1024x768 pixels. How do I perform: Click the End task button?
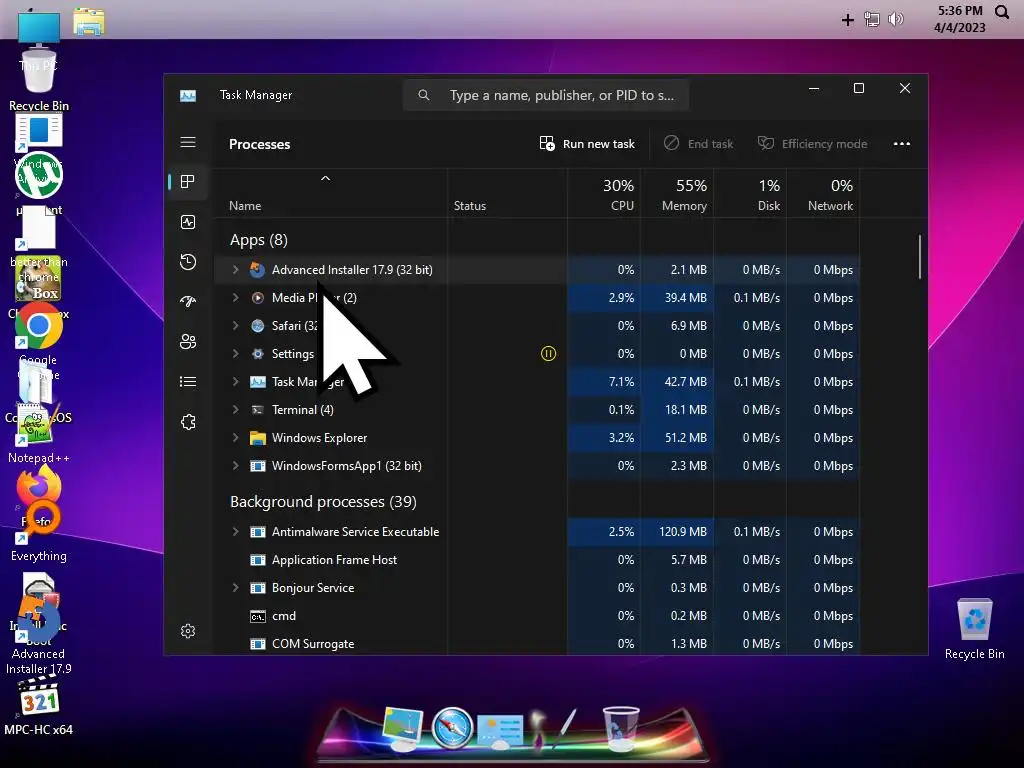(699, 144)
